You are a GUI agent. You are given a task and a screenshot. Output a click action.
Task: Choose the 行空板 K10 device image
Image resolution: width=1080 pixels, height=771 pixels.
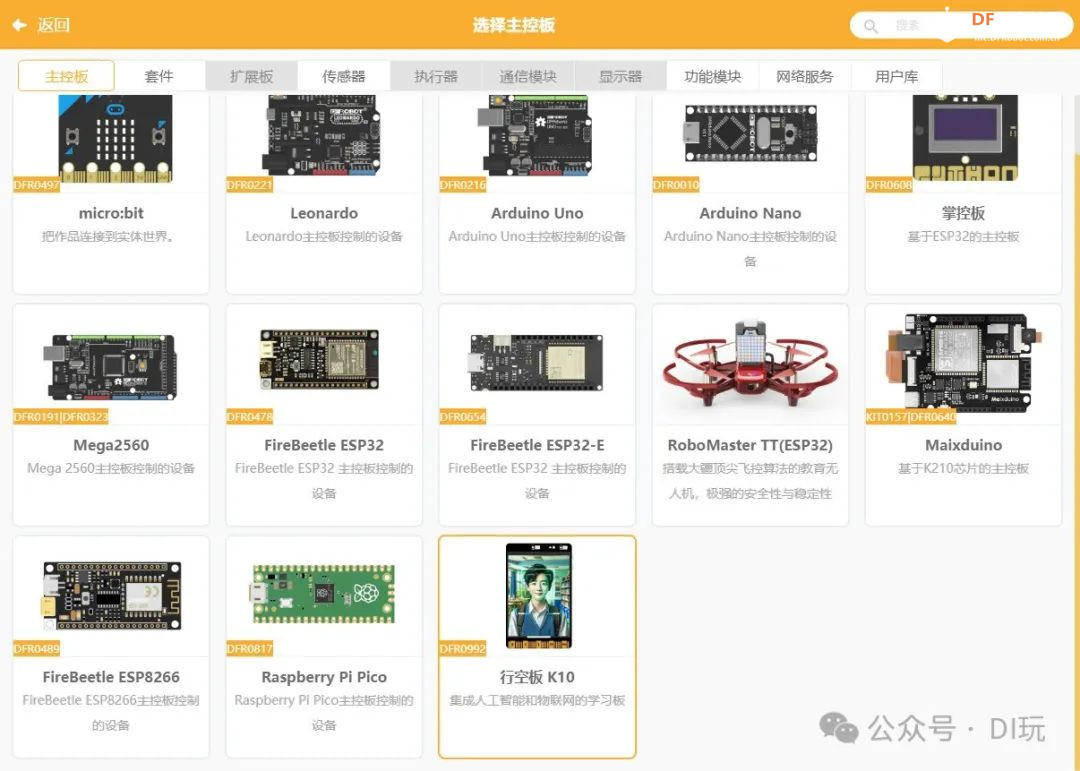[539, 596]
